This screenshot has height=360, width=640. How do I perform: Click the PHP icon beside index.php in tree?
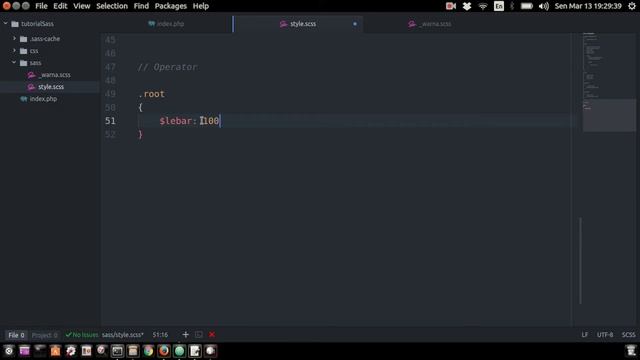(24, 99)
